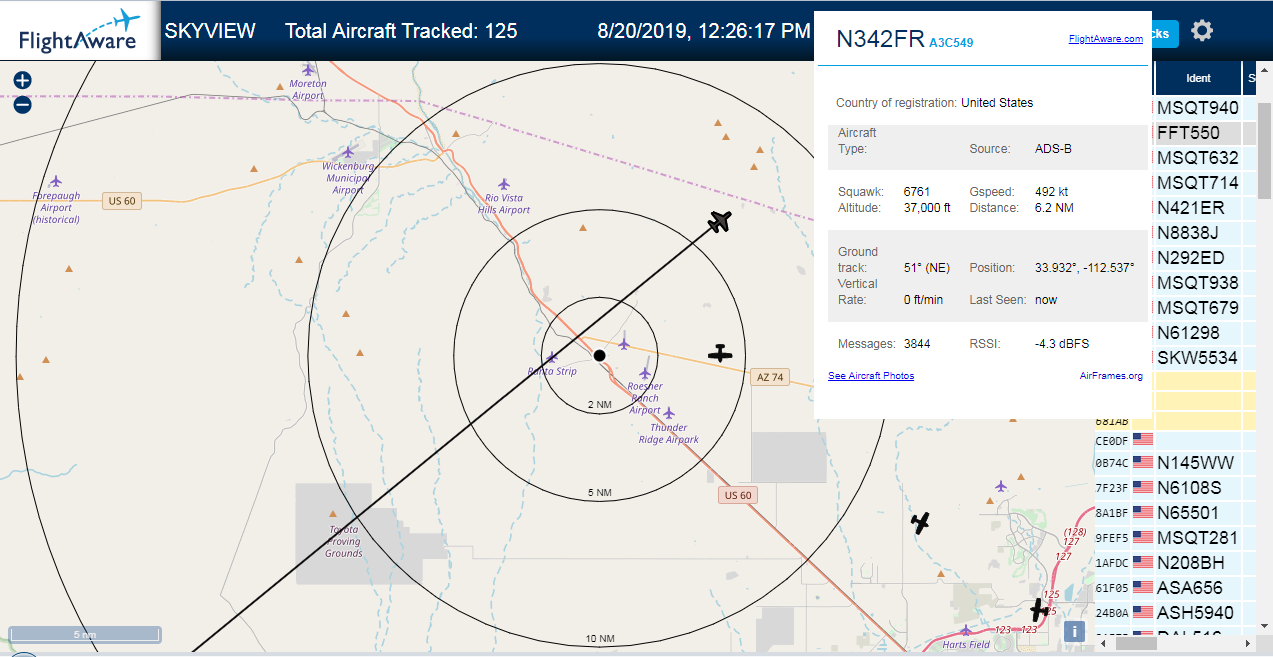The width and height of the screenshot is (1273, 657).
Task: Select the MSQT679 row
Action: [x=1198, y=308]
